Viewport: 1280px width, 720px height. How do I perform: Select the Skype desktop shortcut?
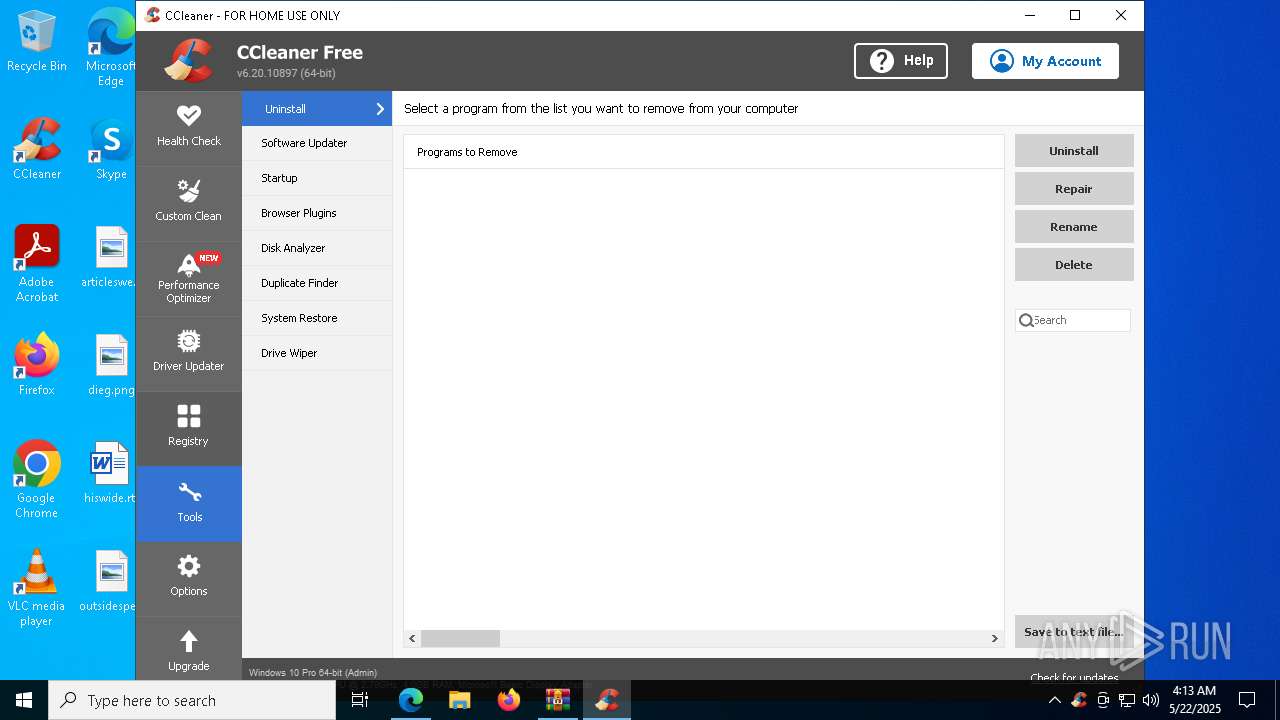point(111,149)
